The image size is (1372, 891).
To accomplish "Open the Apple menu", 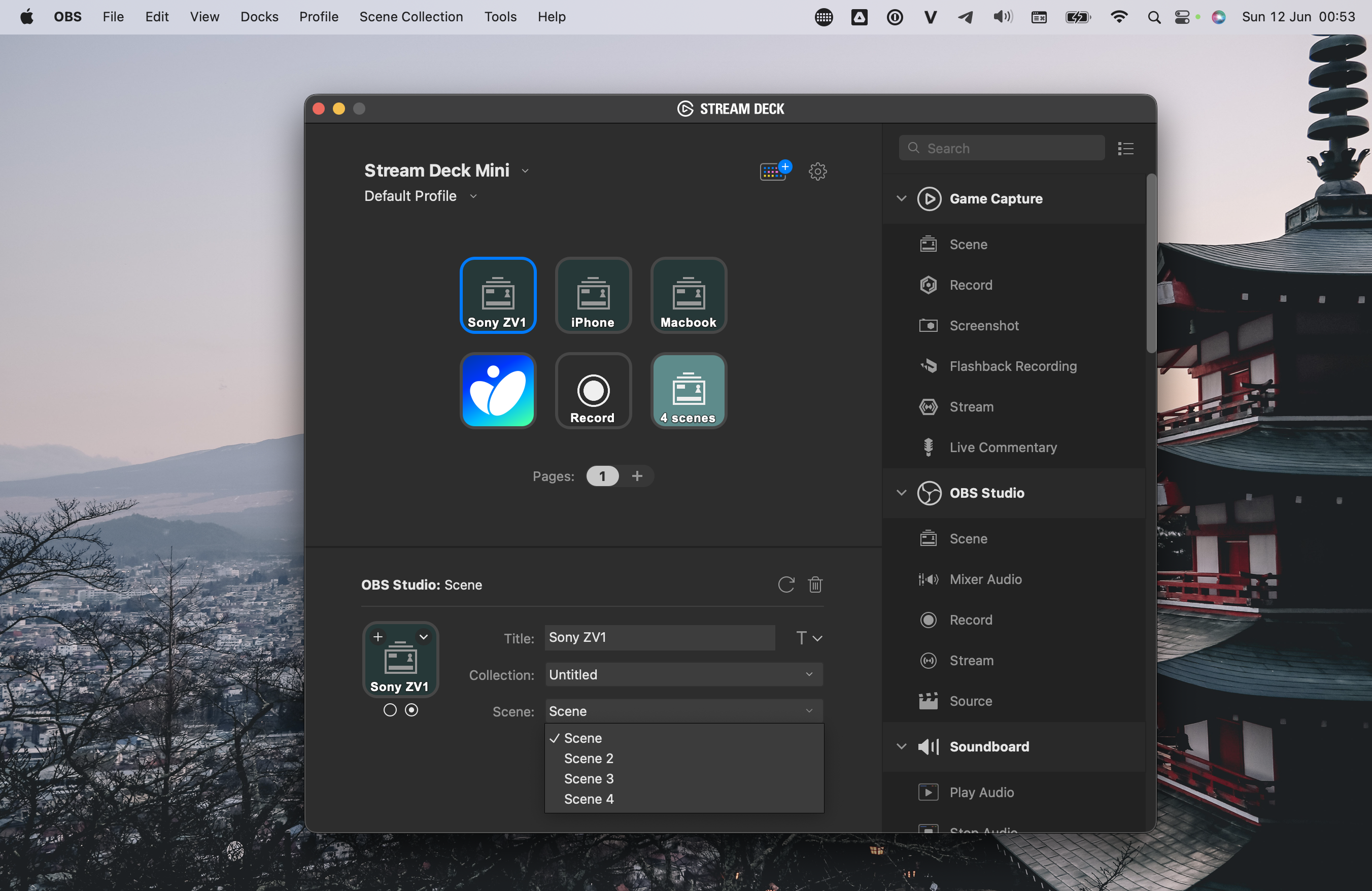I will 26,17.
